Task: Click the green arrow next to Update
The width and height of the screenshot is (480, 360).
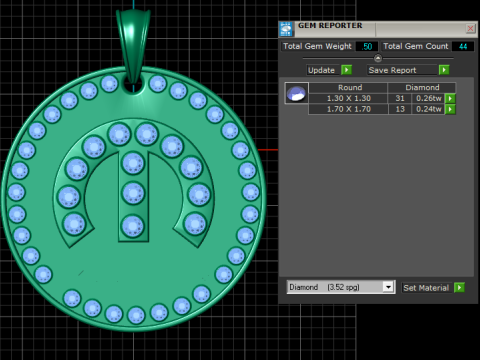Action: pyautogui.click(x=347, y=70)
